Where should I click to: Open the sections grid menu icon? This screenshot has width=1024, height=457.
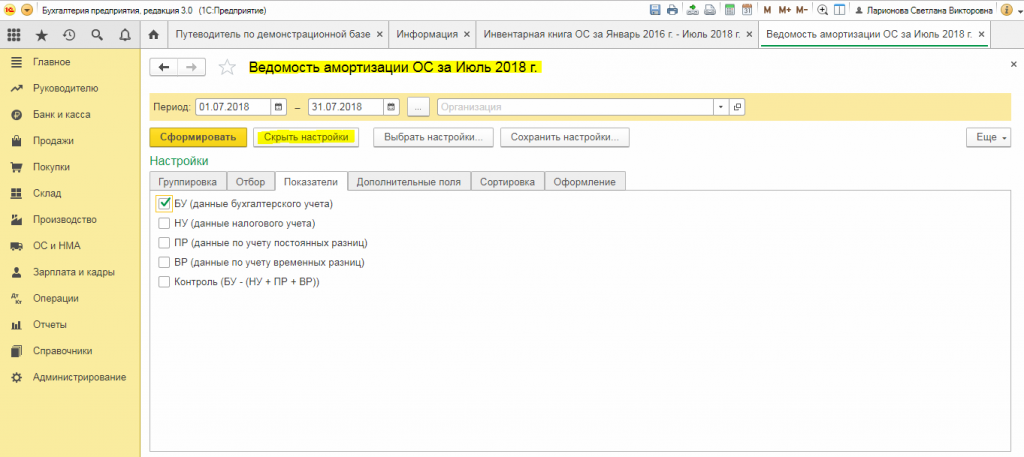pyautogui.click(x=14, y=35)
